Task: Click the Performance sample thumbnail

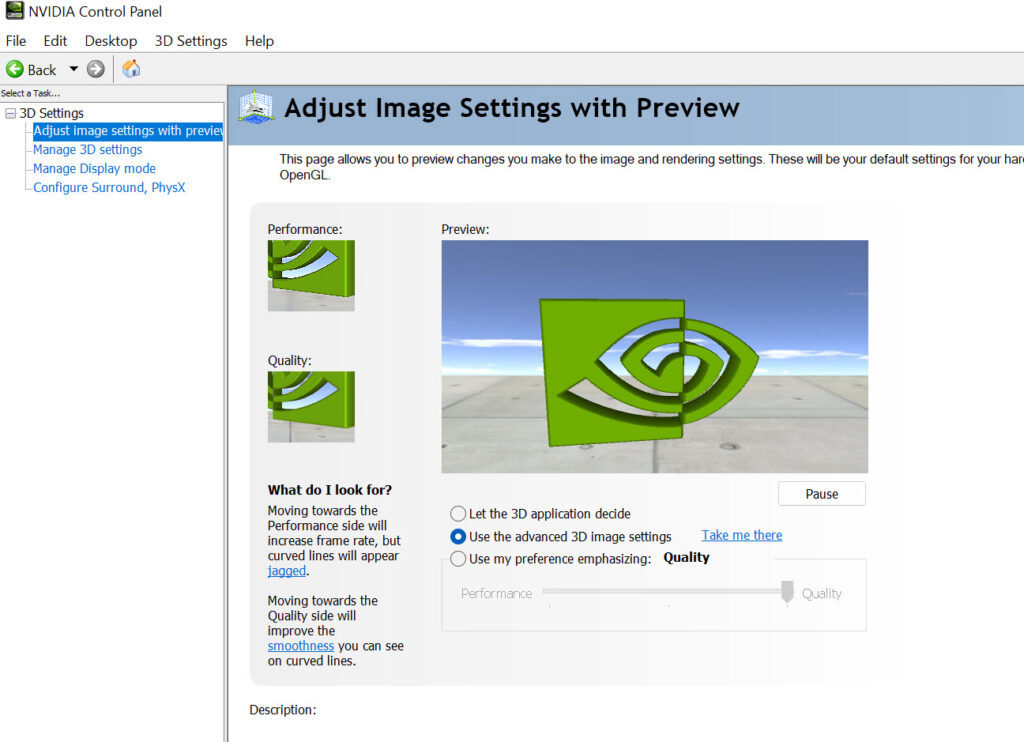Action: (x=311, y=275)
